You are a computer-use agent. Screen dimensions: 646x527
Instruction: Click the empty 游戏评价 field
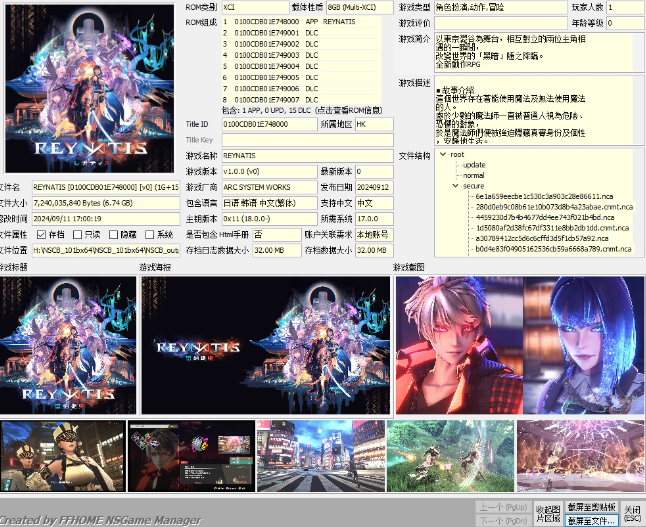click(501, 23)
